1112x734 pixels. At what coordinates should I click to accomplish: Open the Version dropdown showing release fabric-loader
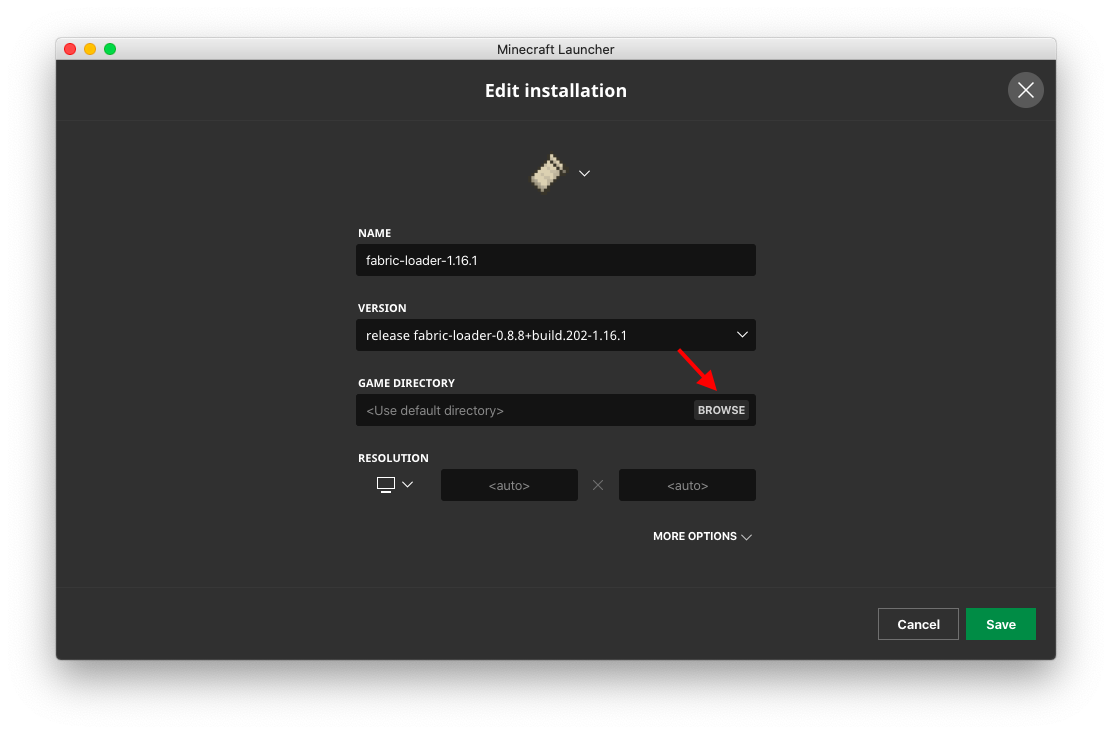[x=540, y=335]
